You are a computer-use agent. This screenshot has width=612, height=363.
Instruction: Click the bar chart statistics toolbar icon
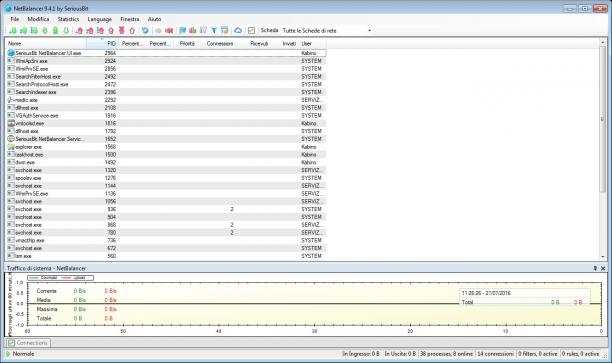point(193,30)
